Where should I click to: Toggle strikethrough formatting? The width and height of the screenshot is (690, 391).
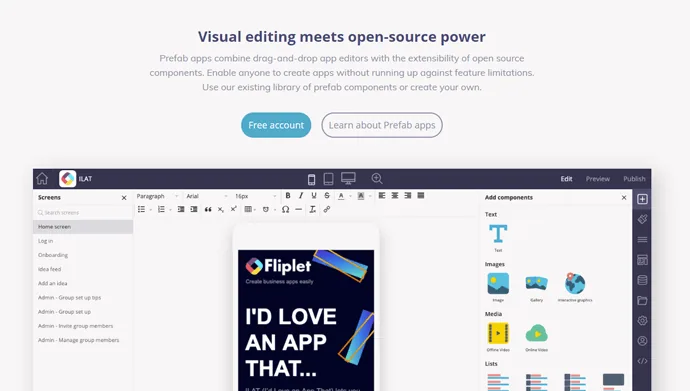(327, 196)
